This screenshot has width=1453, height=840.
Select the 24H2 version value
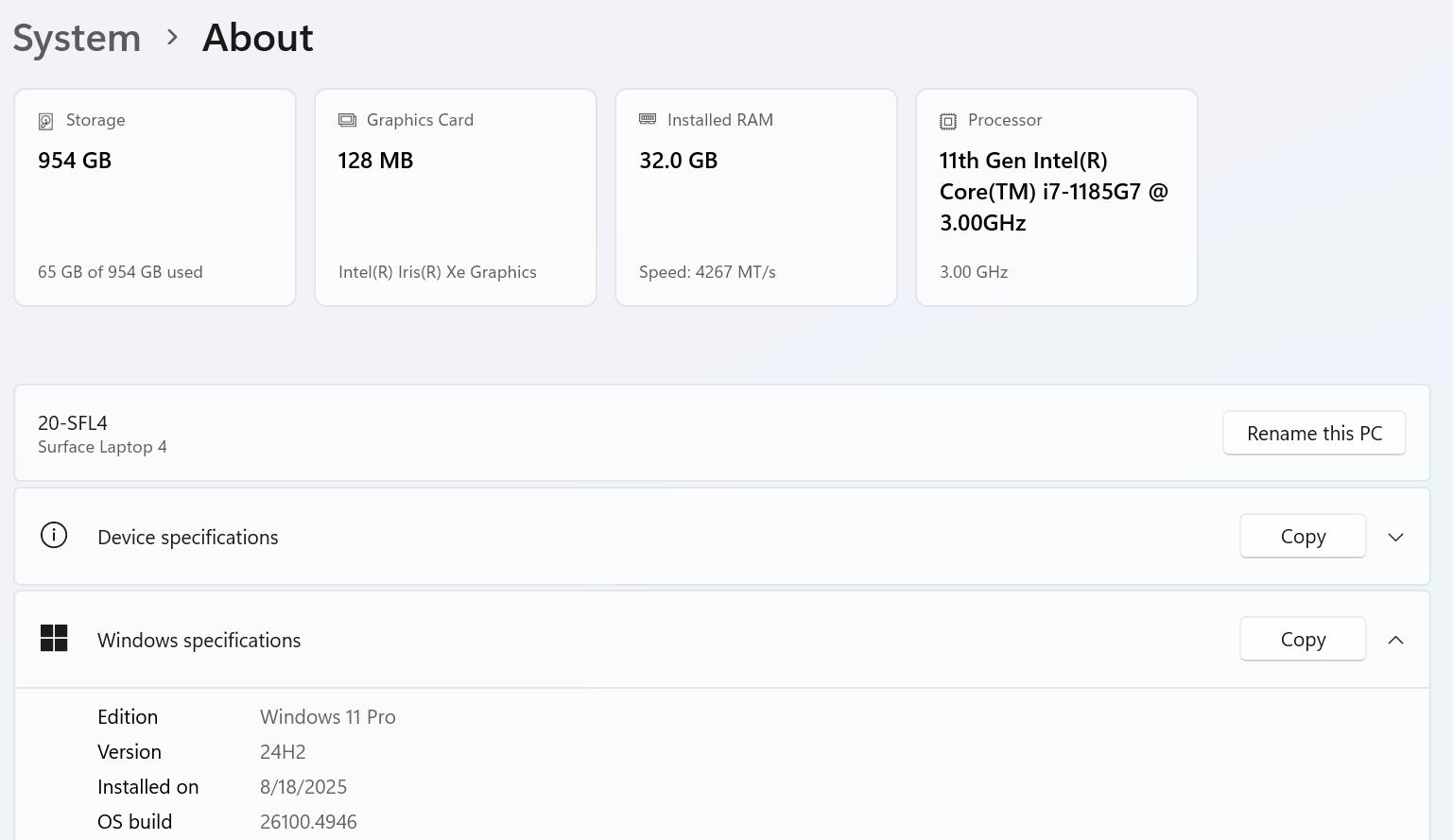(283, 752)
